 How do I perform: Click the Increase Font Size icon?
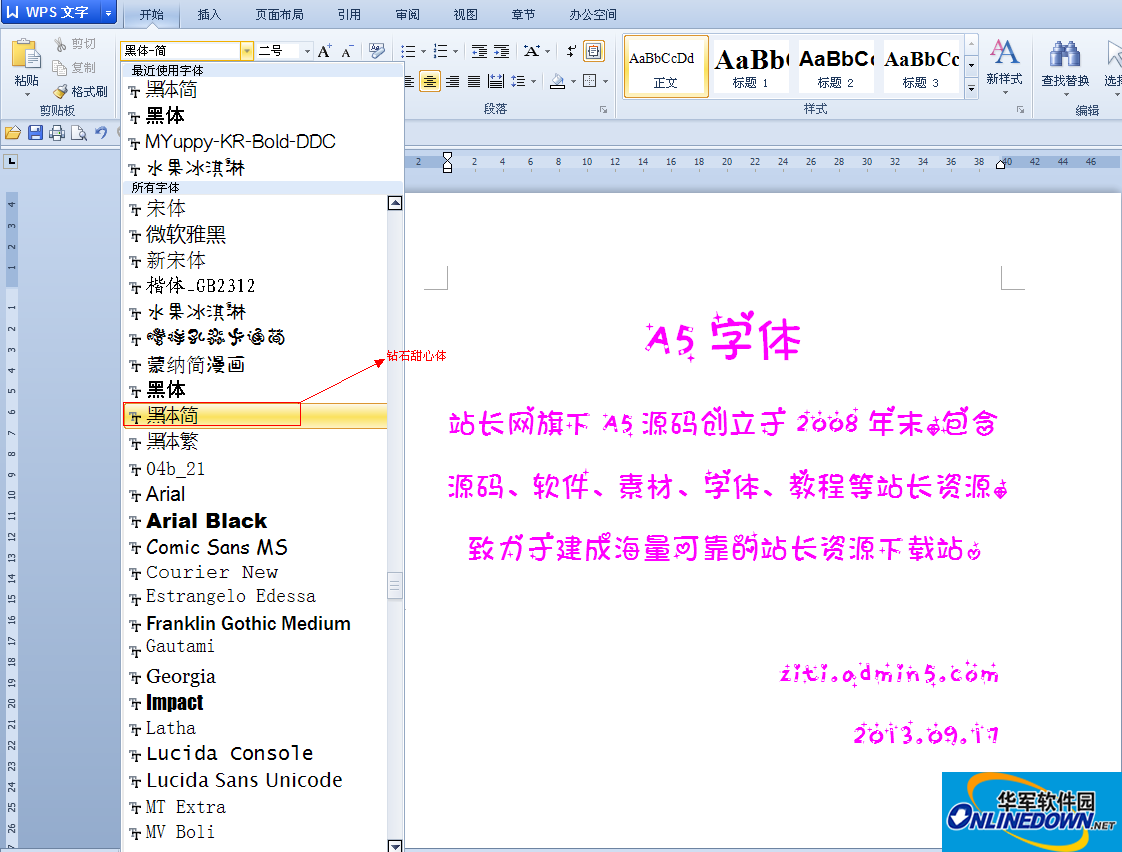324,49
